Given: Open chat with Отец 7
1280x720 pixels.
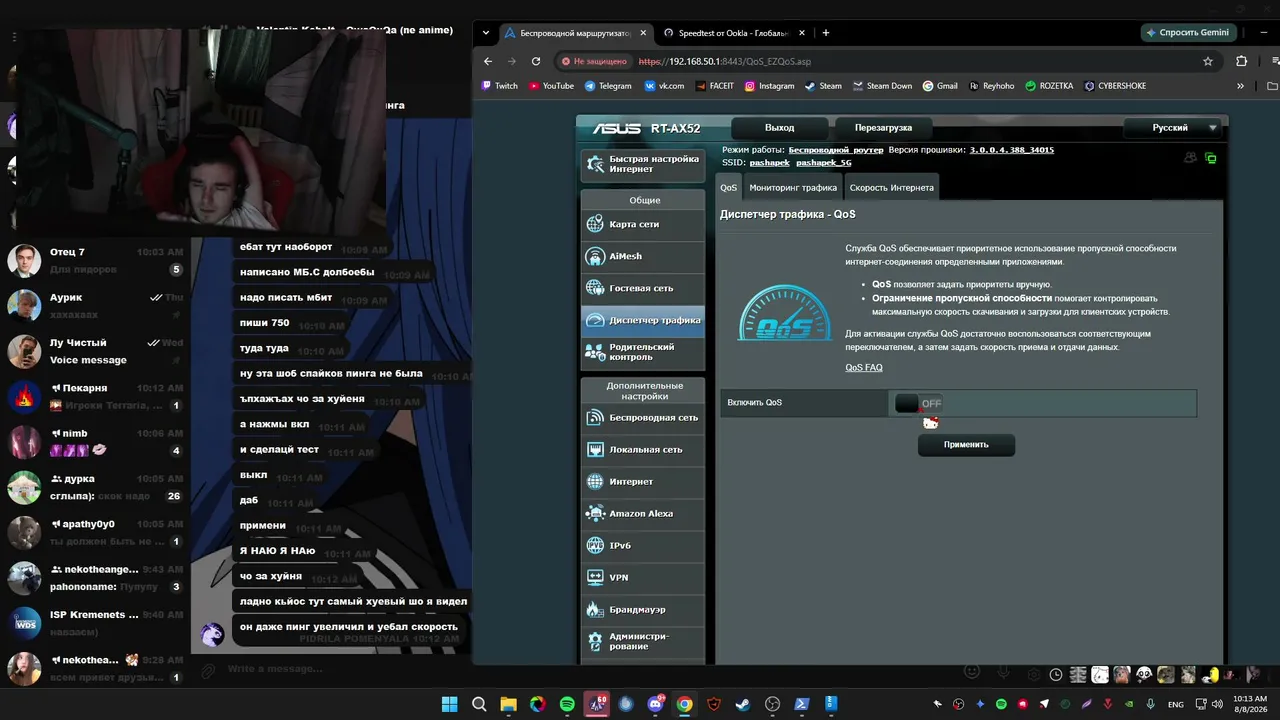Looking at the screenshot, I should point(95,260).
